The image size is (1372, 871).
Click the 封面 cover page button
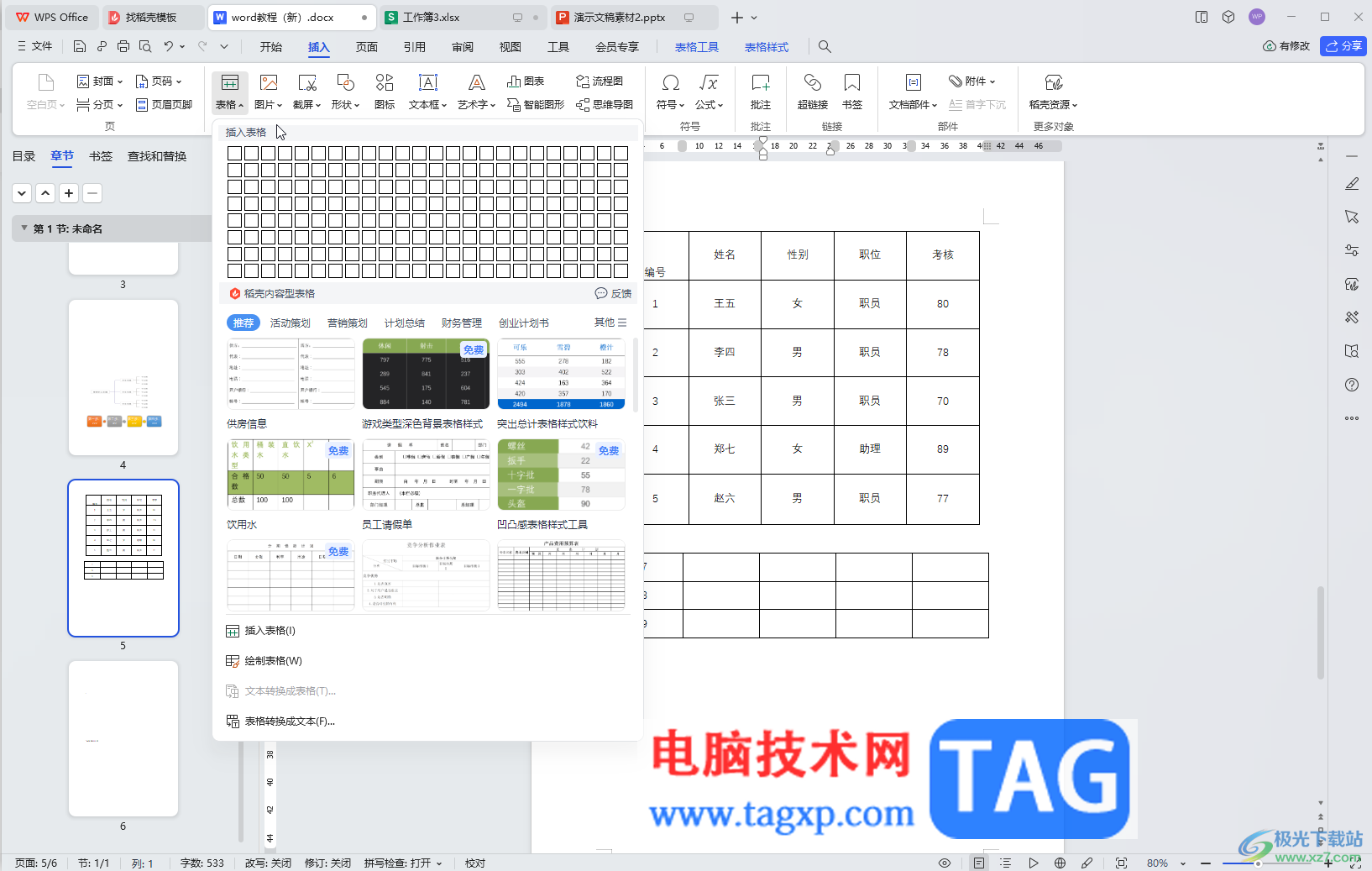(99, 81)
